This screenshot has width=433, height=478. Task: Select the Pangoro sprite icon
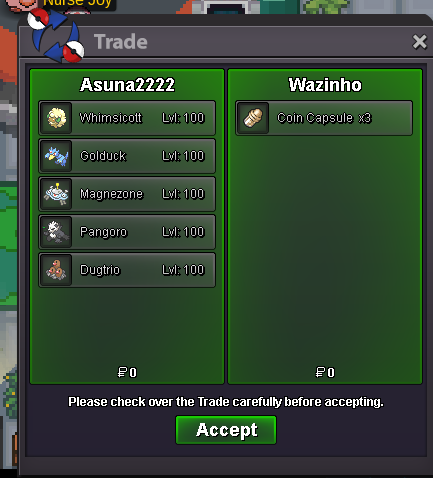(56, 232)
